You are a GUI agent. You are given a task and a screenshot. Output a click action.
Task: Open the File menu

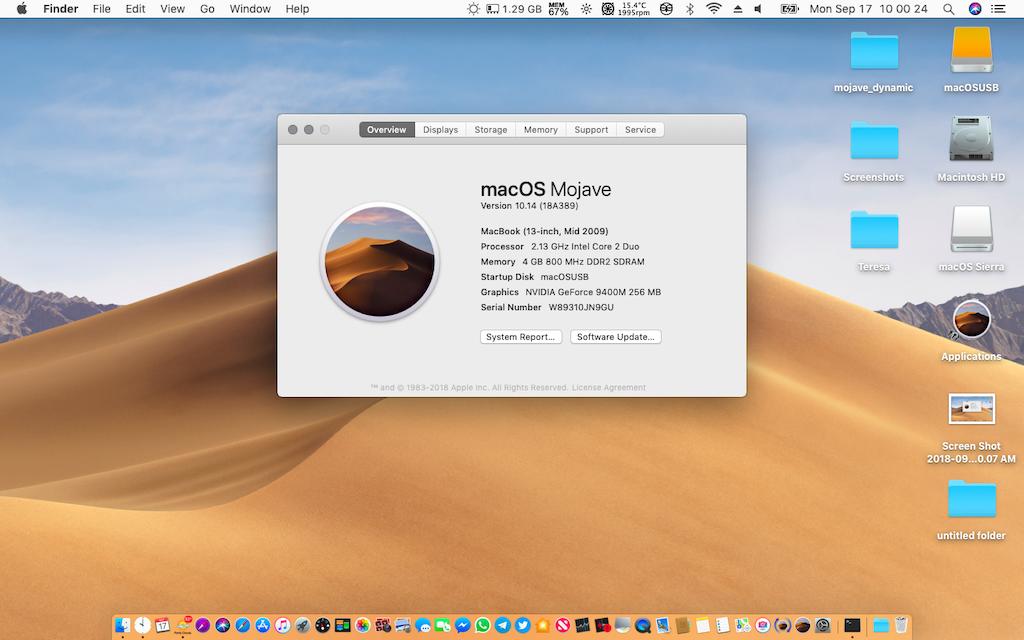[101, 8]
